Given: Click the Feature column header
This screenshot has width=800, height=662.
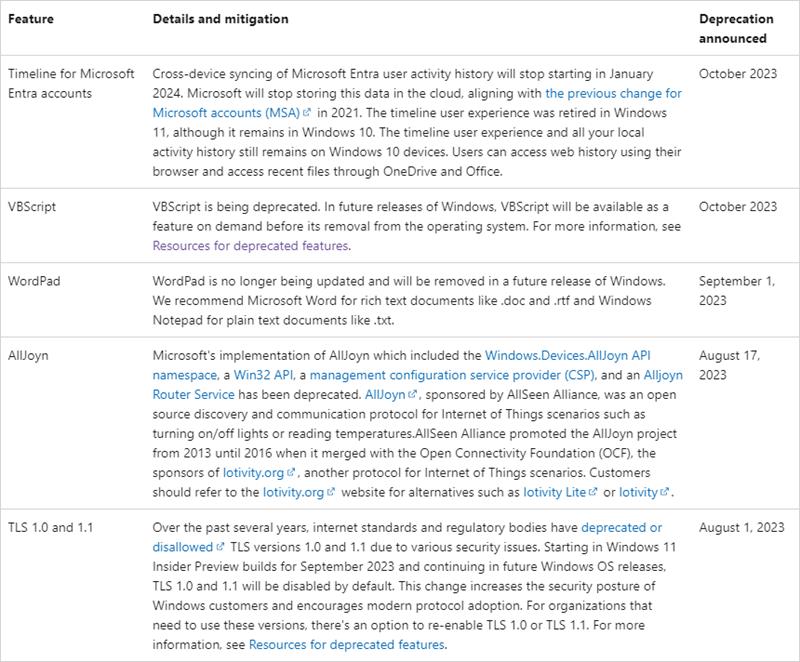Looking at the screenshot, I should [30, 19].
